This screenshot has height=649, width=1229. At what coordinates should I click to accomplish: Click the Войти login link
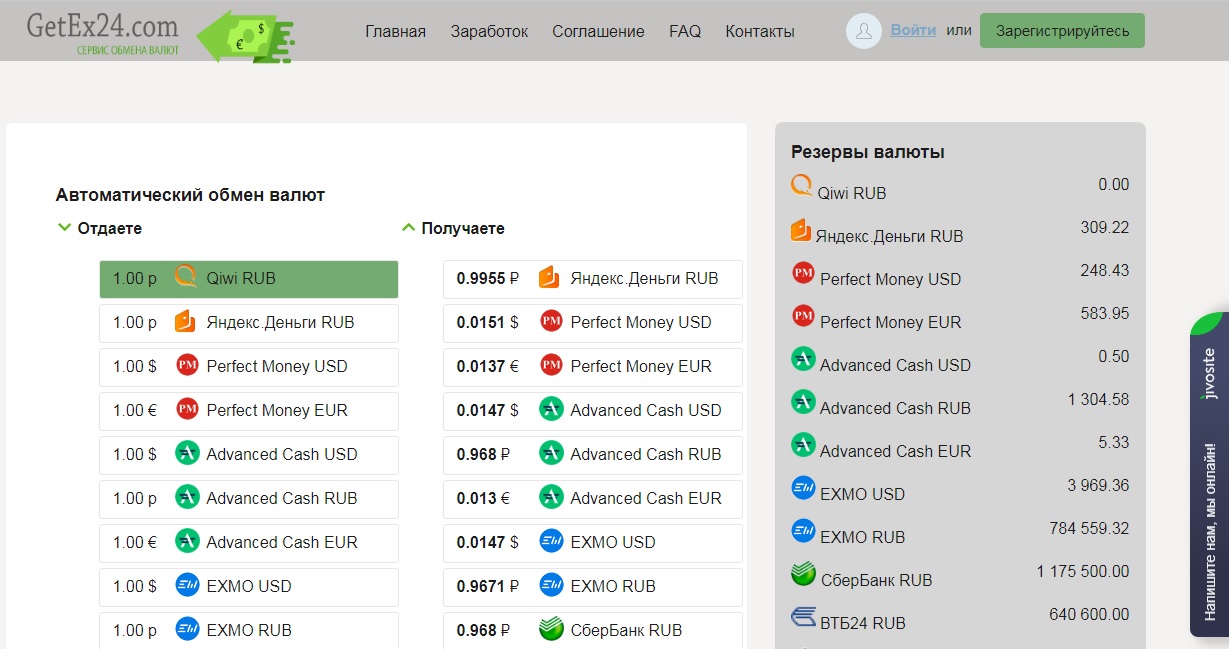(x=913, y=30)
